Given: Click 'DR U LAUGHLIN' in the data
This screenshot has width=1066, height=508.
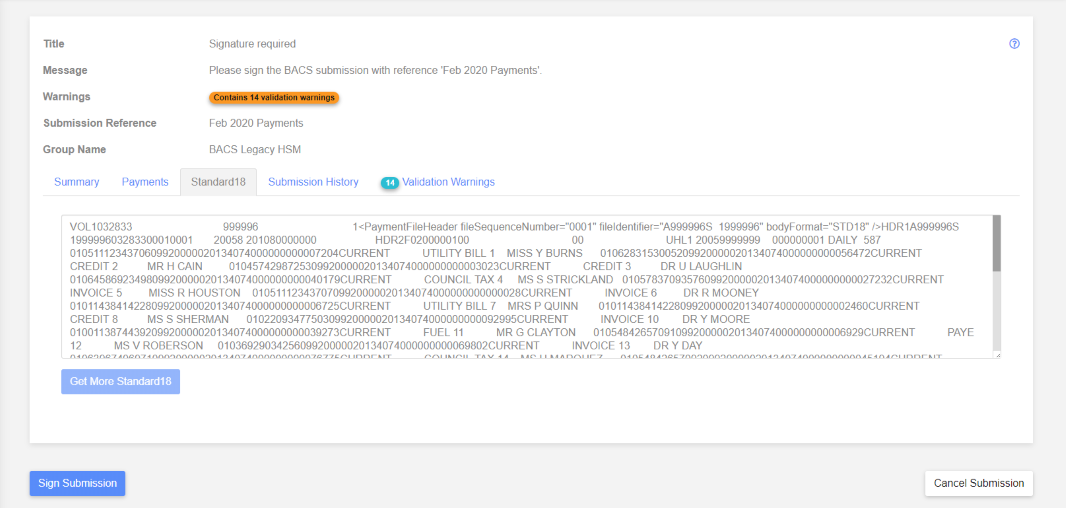Looking at the screenshot, I should click(703, 266).
